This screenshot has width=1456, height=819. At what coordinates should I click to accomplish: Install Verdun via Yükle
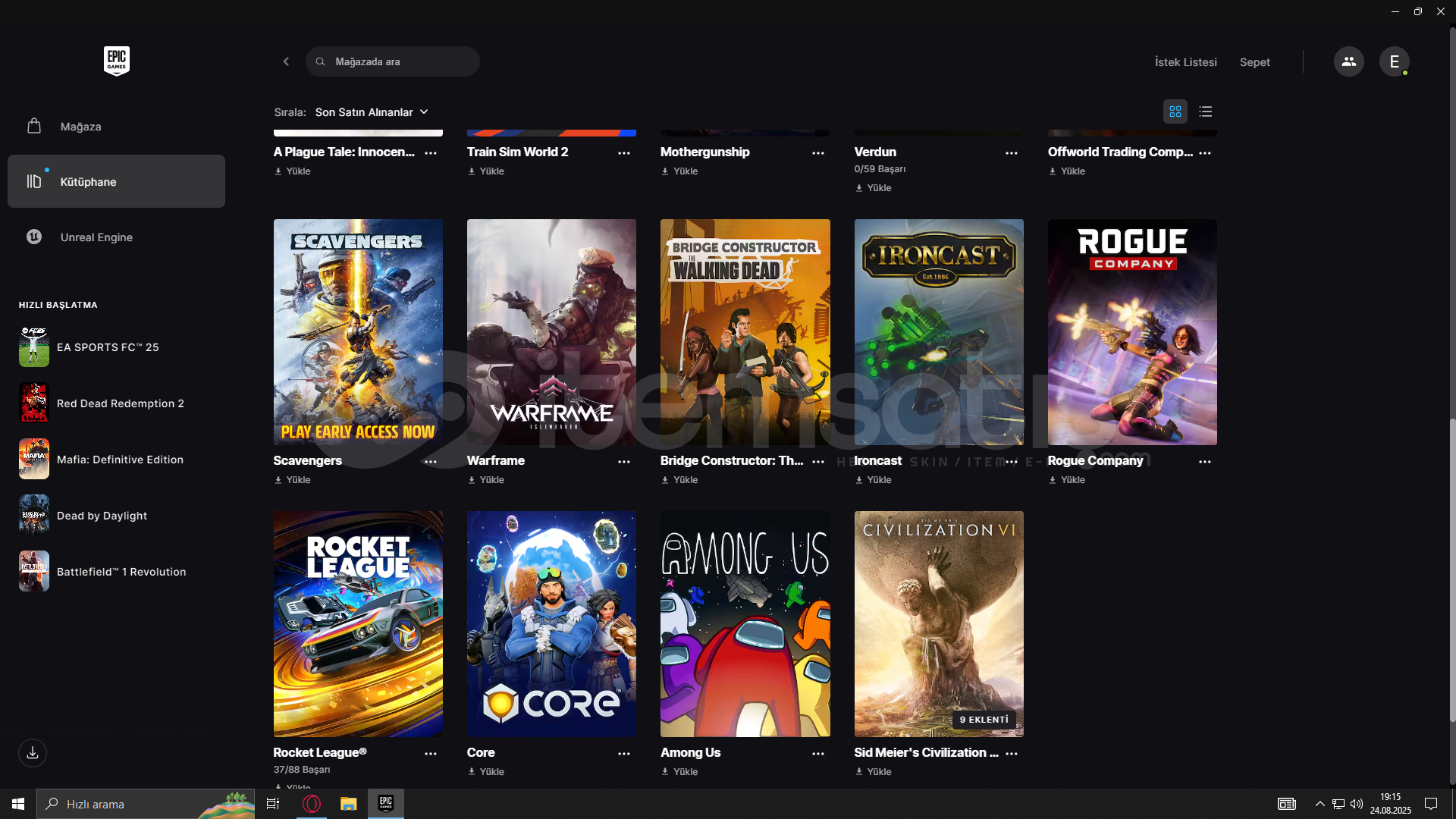coord(874,188)
